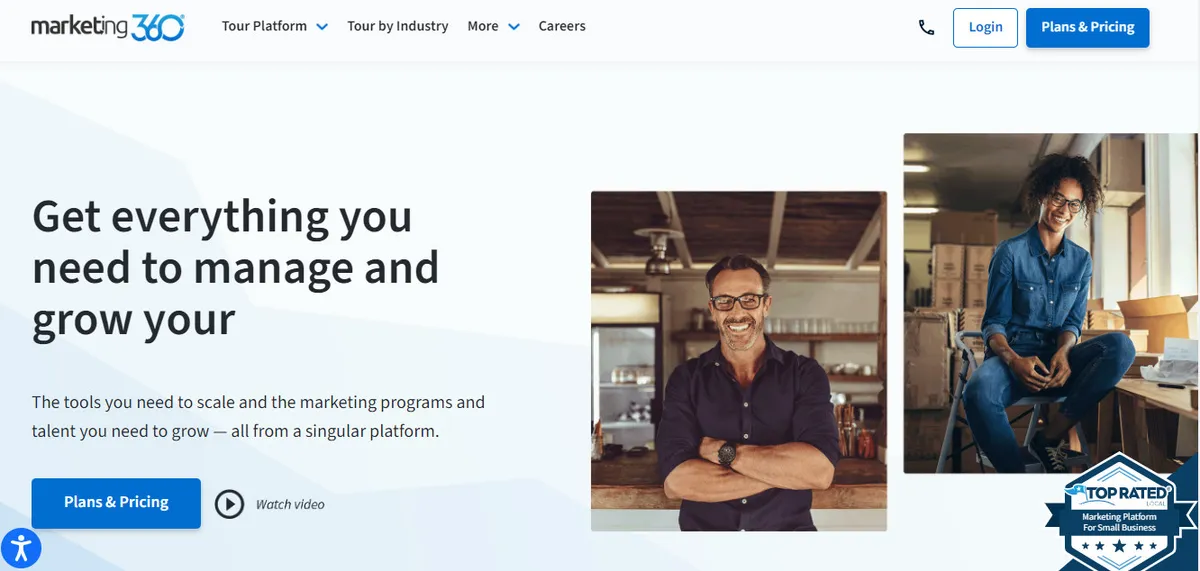
Task: Open the Tour Platform menu label
Action: click(x=264, y=26)
